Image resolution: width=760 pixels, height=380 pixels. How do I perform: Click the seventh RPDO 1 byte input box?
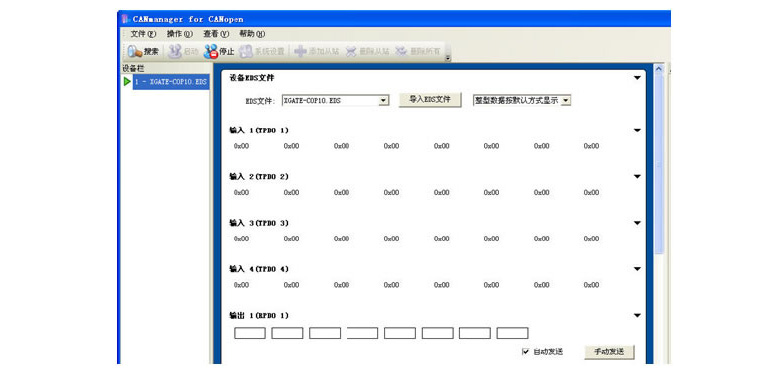[x=475, y=333]
